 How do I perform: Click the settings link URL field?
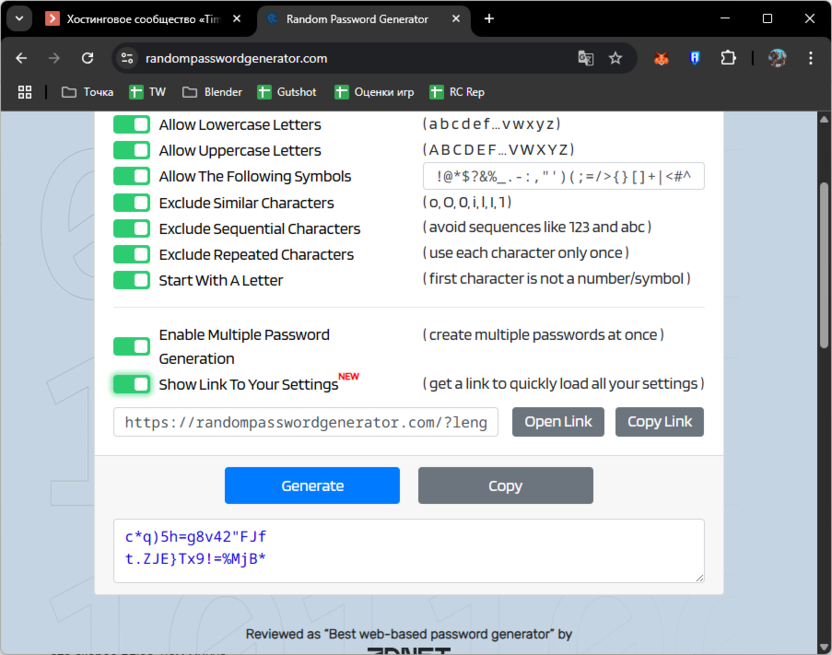coord(306,422)
